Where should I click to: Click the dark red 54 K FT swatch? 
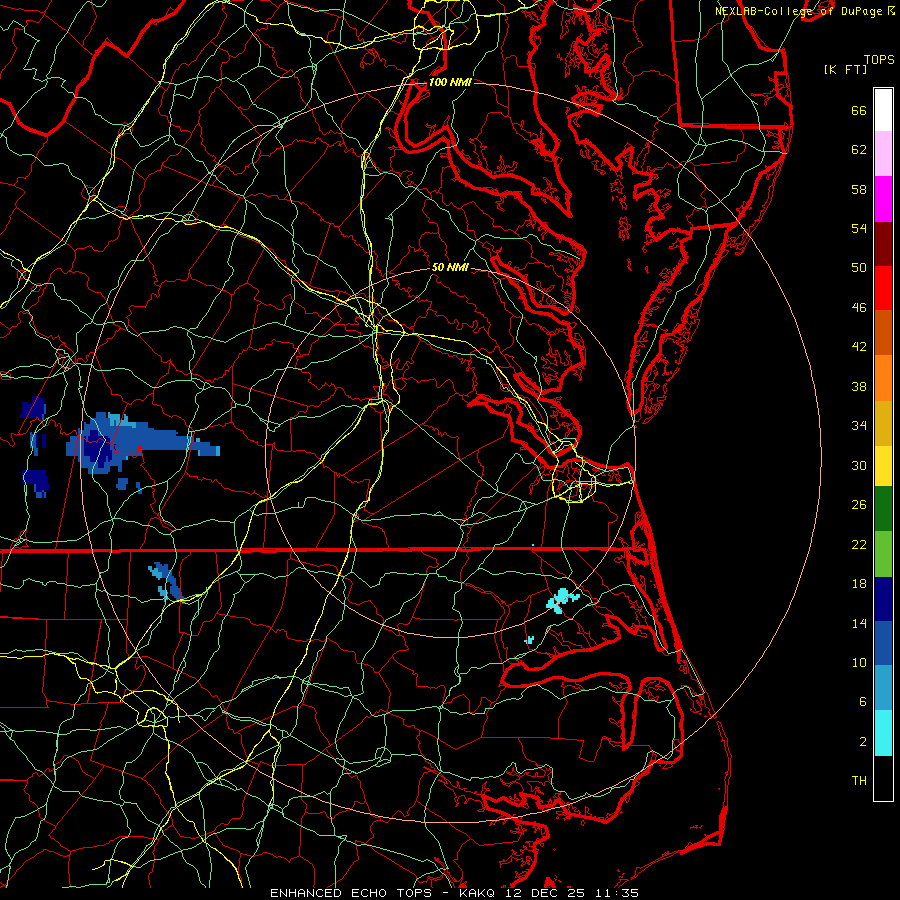(x=883, y=243)
